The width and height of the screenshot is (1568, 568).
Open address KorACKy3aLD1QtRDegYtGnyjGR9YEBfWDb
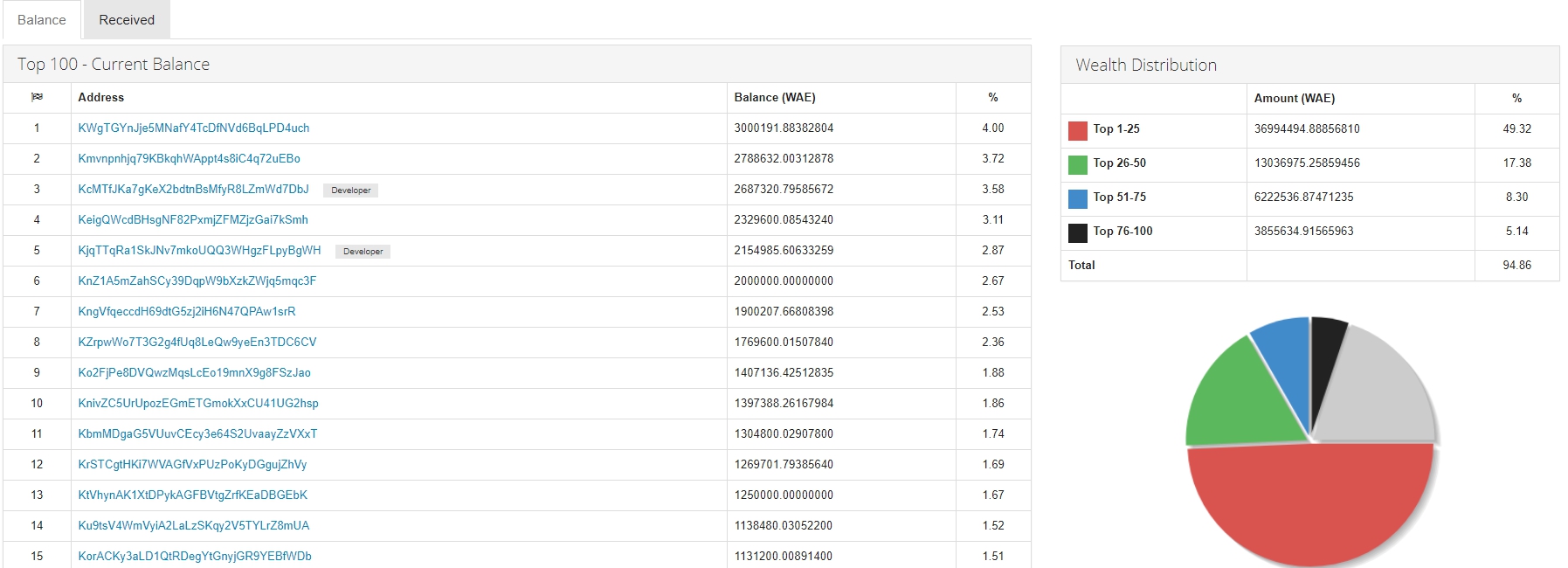tap(195, 556)
